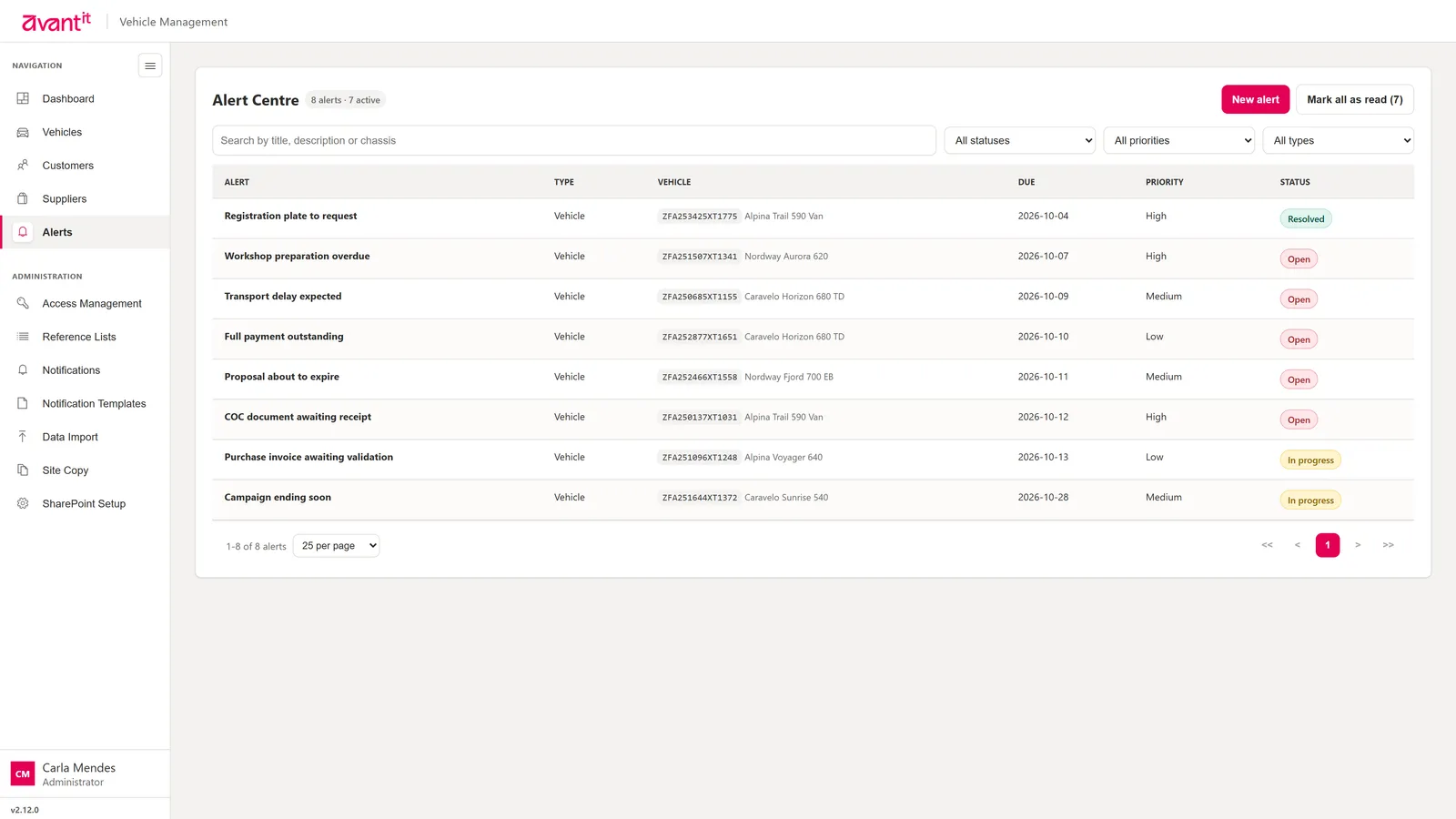Click Resolved status badge
The image size is (1456, 819).
pyautogui.click(x=1306, y=219)
